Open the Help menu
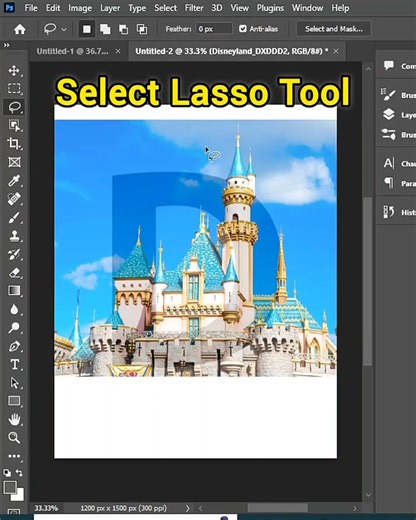Screen dimensions: 416x520 (340, 8)
